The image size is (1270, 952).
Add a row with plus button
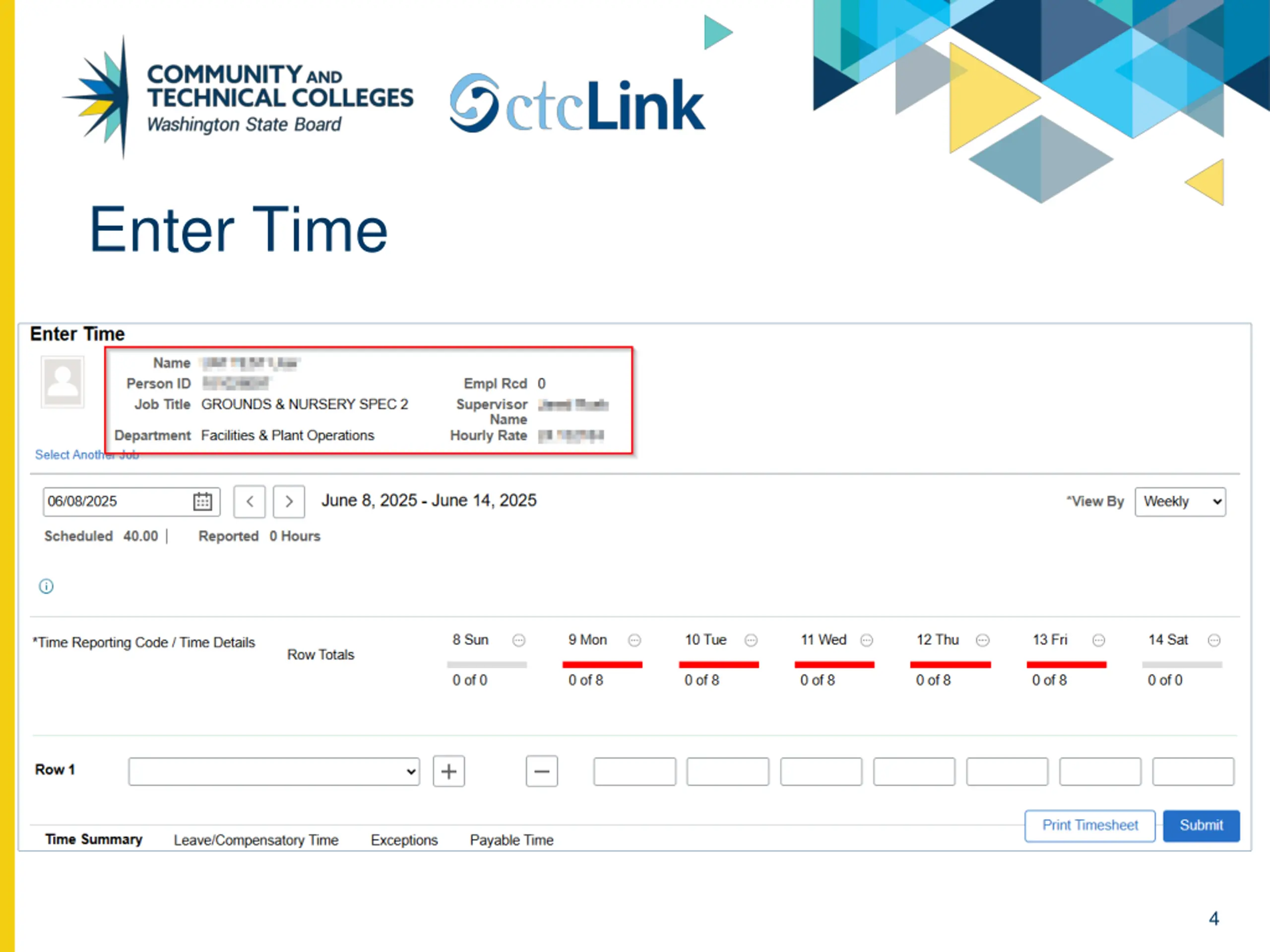[x=449, y=771]
